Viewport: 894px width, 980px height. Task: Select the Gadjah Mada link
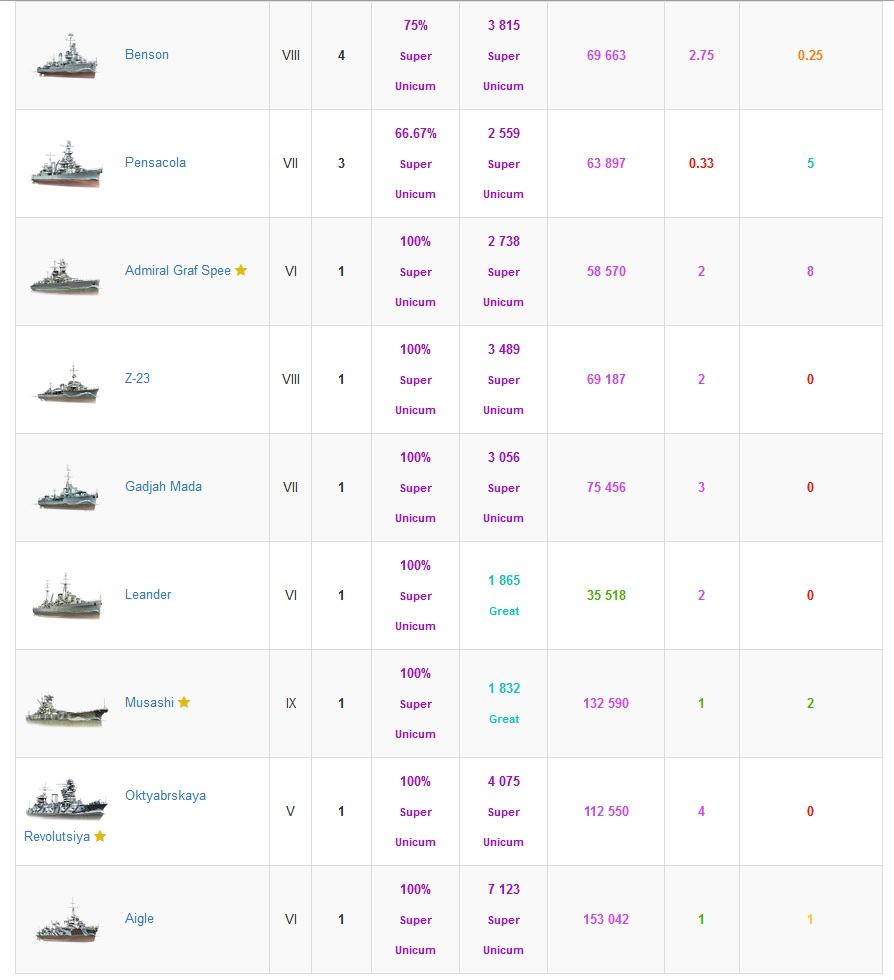[163, 487]
